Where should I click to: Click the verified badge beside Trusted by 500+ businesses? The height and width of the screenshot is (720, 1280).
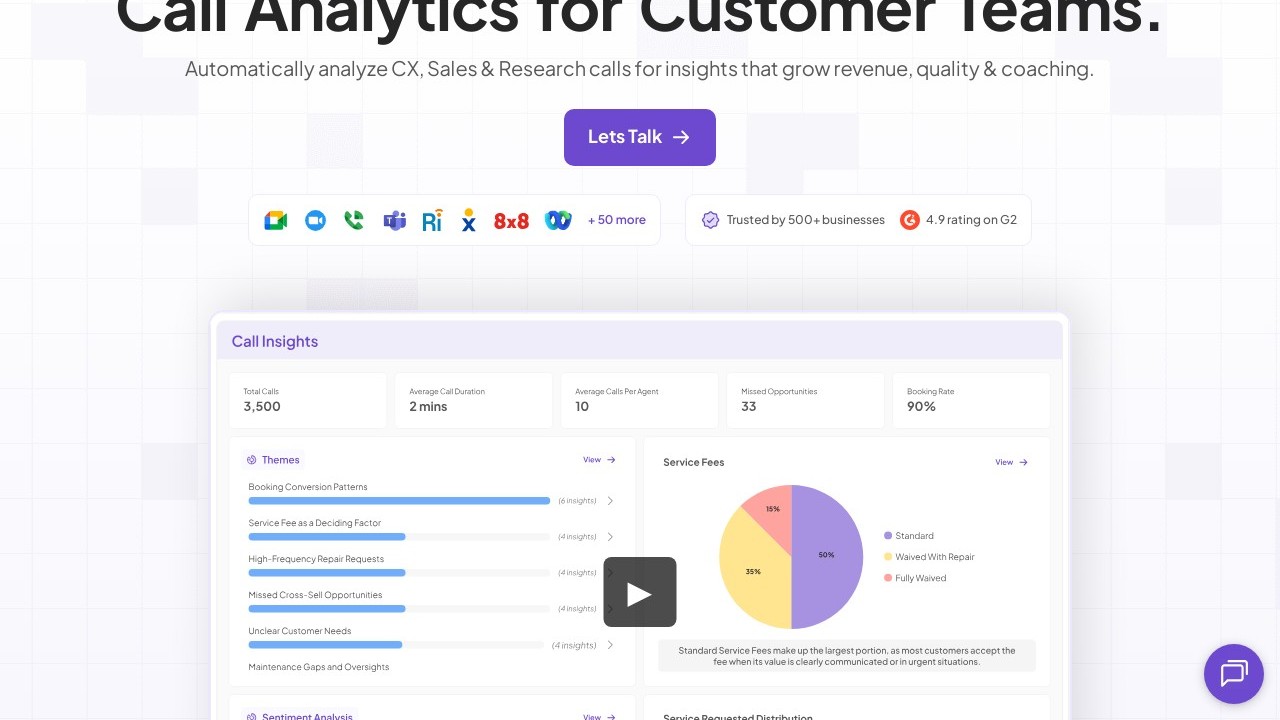click(x=710, y=220)
